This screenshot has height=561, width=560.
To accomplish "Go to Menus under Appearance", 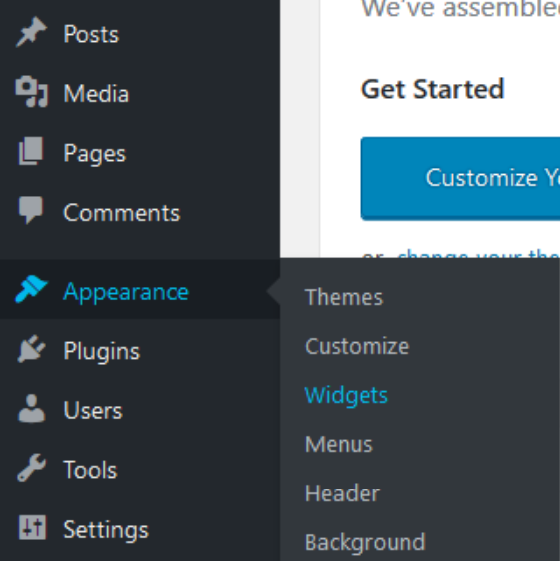I will coord(339,444).
